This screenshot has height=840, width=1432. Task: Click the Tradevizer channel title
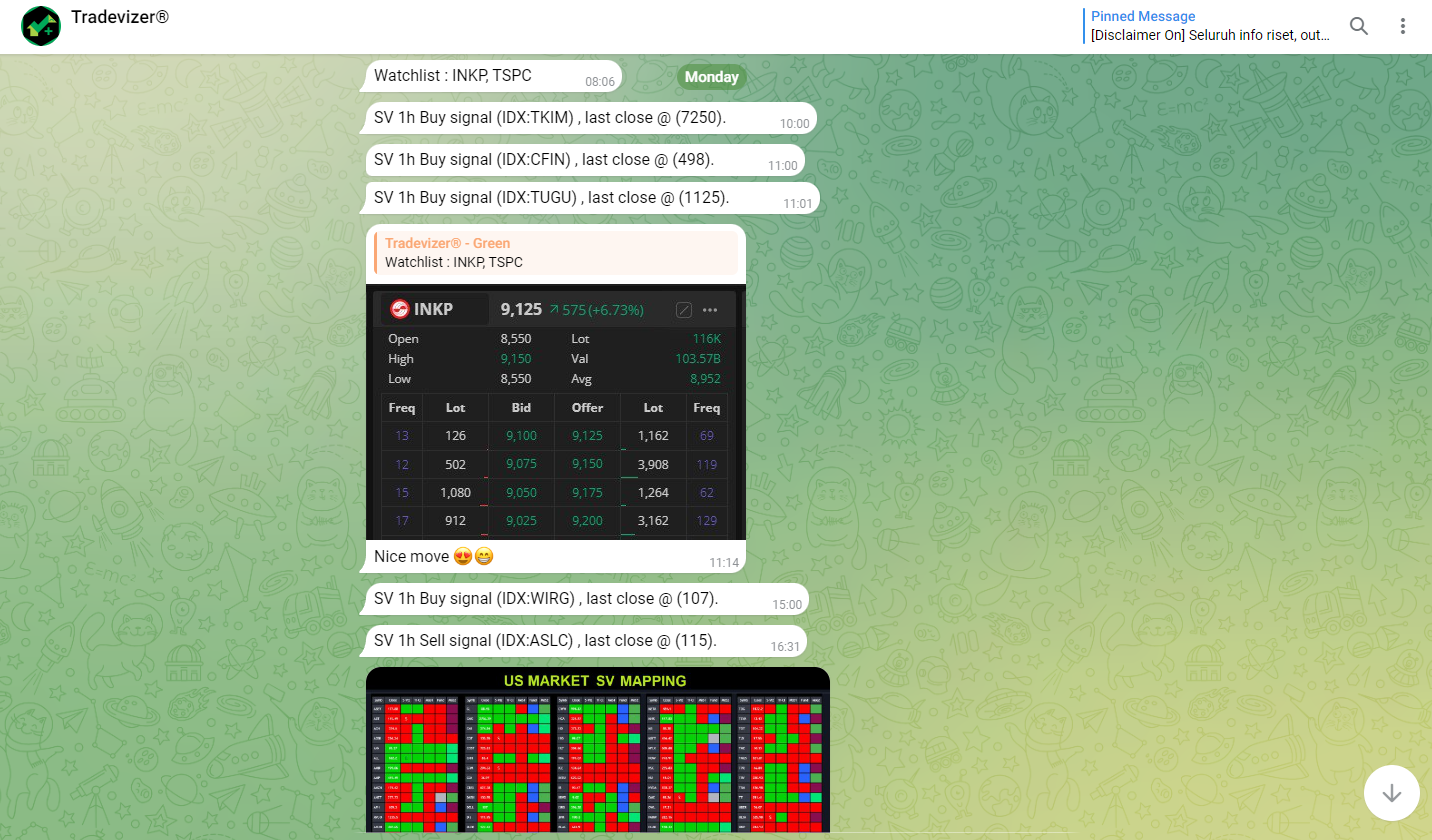(x=119, y=18)
